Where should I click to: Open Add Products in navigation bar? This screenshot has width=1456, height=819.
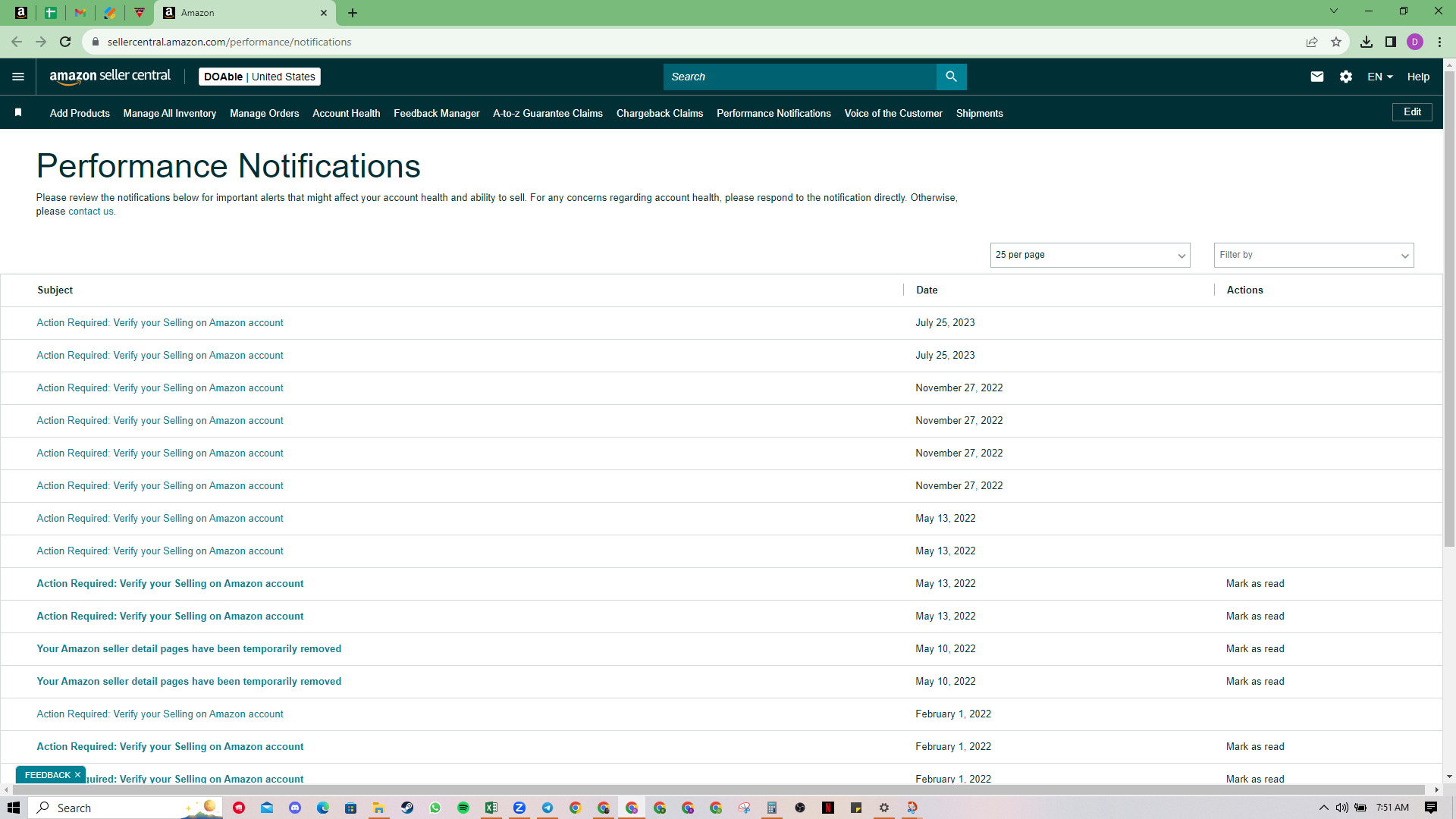(x=80, y=113)
